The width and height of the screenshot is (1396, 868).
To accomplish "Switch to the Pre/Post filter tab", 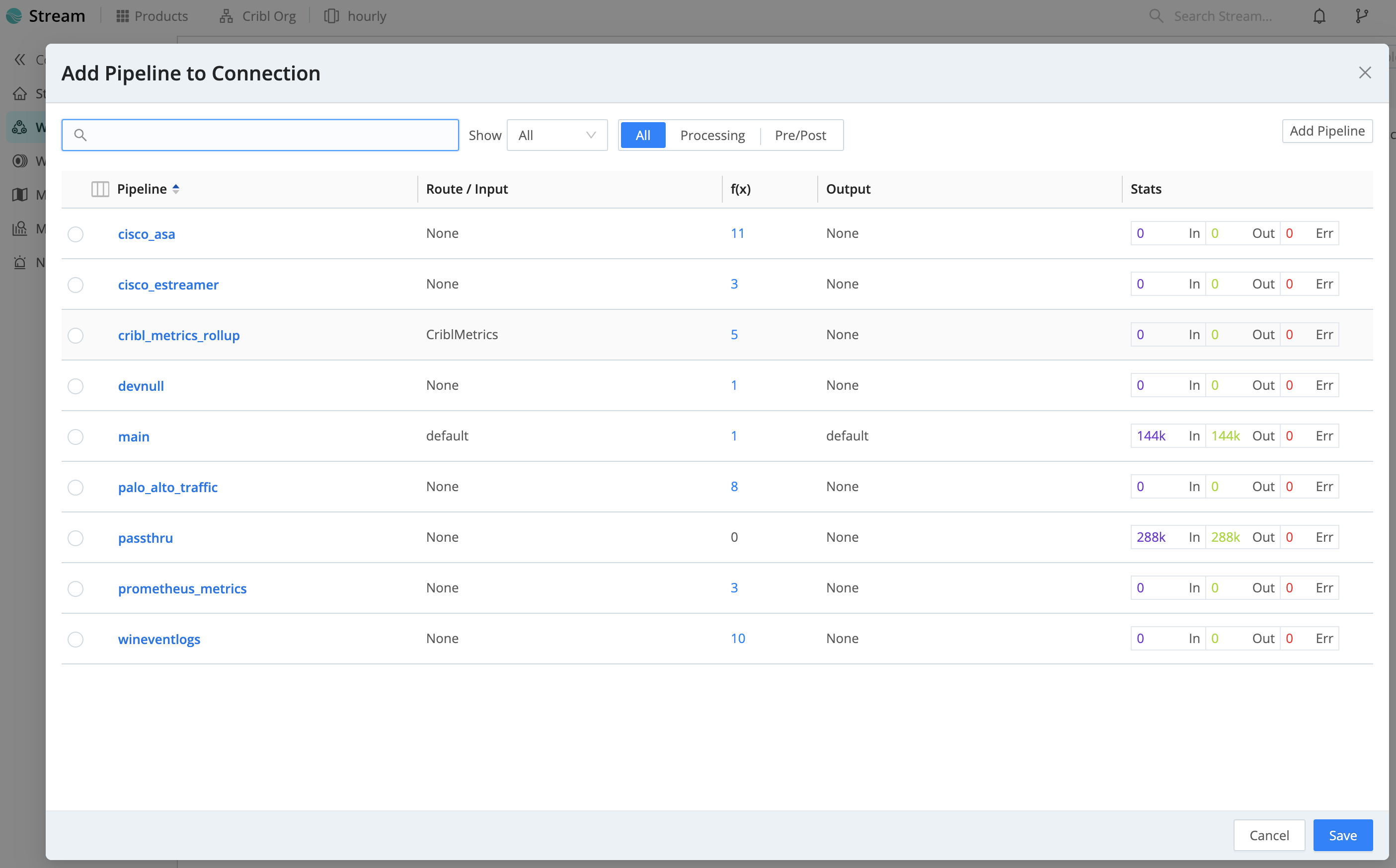I will [x=799, y=135].
